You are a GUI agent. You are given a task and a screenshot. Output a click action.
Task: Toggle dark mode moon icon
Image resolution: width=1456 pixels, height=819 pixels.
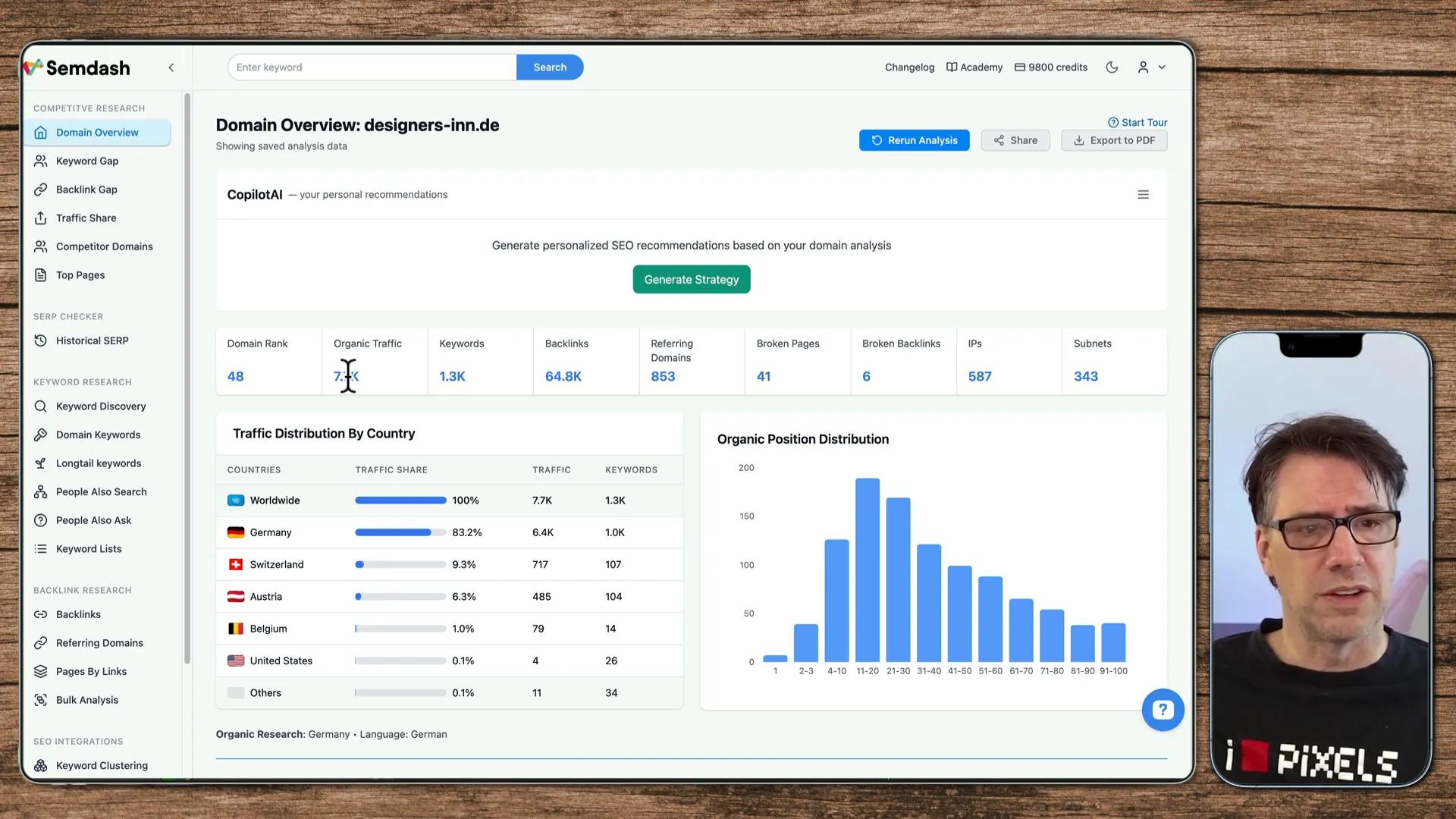[x=1112, y=67]
